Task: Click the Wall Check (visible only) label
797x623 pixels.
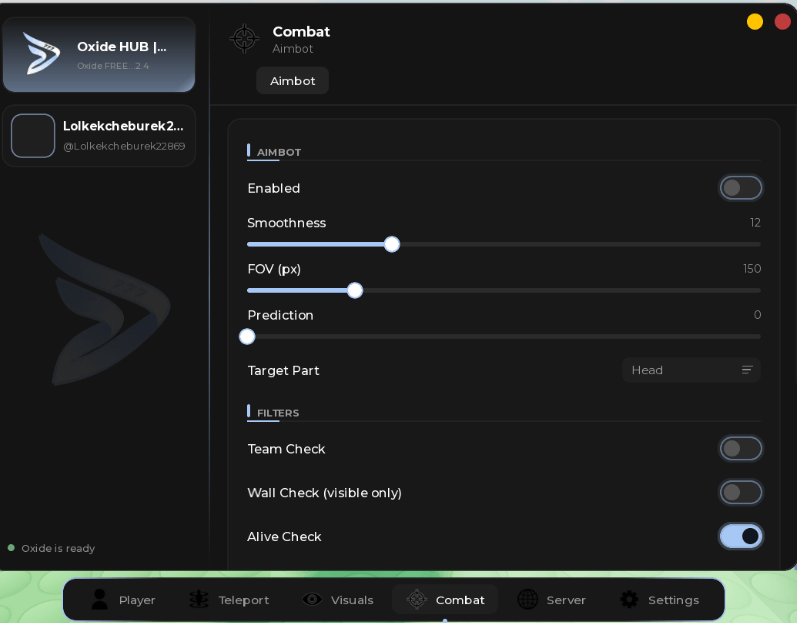Action: pos(324,493)
